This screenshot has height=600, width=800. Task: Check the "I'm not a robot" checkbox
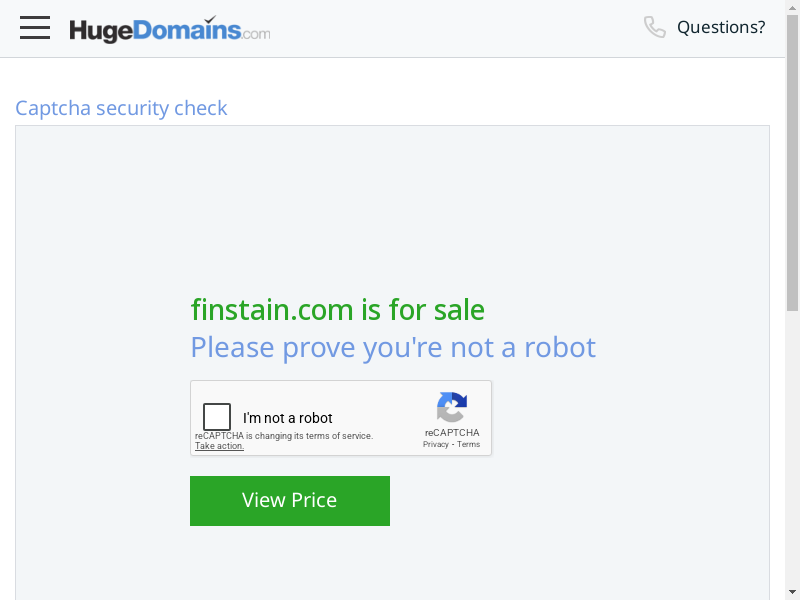tap(217, 417)
